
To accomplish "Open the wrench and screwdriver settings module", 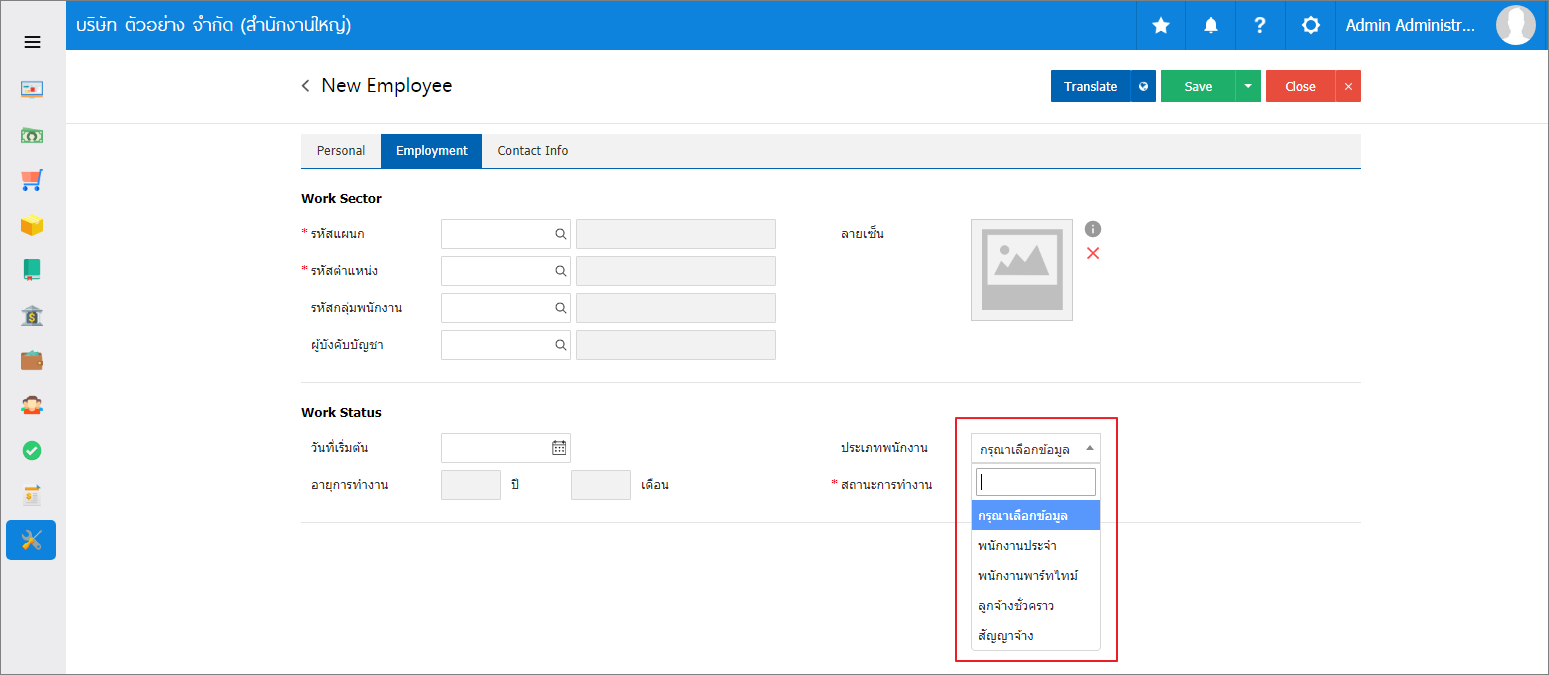I will coord(31,540).
